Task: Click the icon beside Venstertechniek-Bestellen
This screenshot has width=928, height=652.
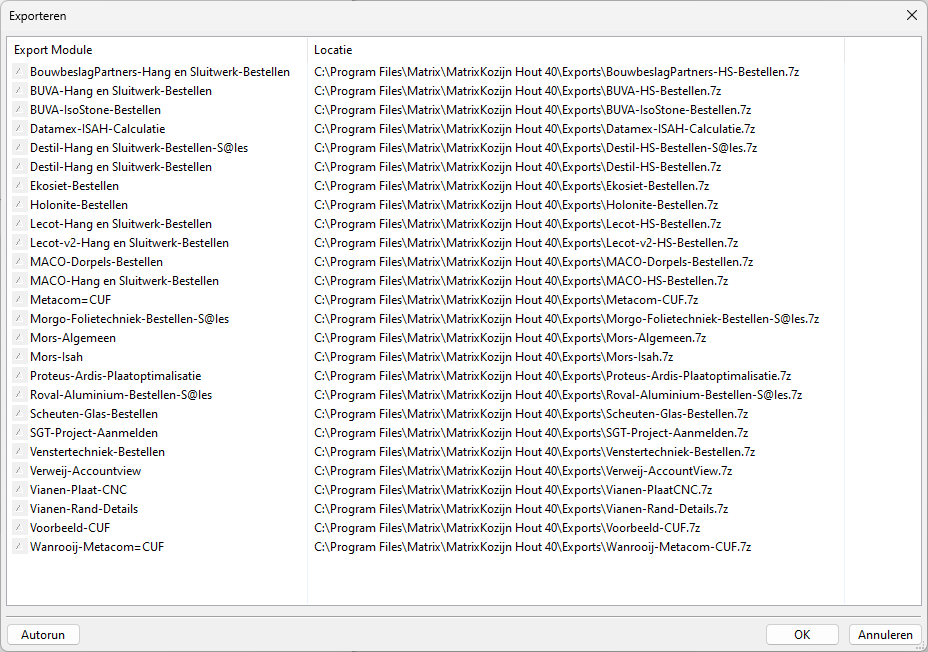Action: 20,451
